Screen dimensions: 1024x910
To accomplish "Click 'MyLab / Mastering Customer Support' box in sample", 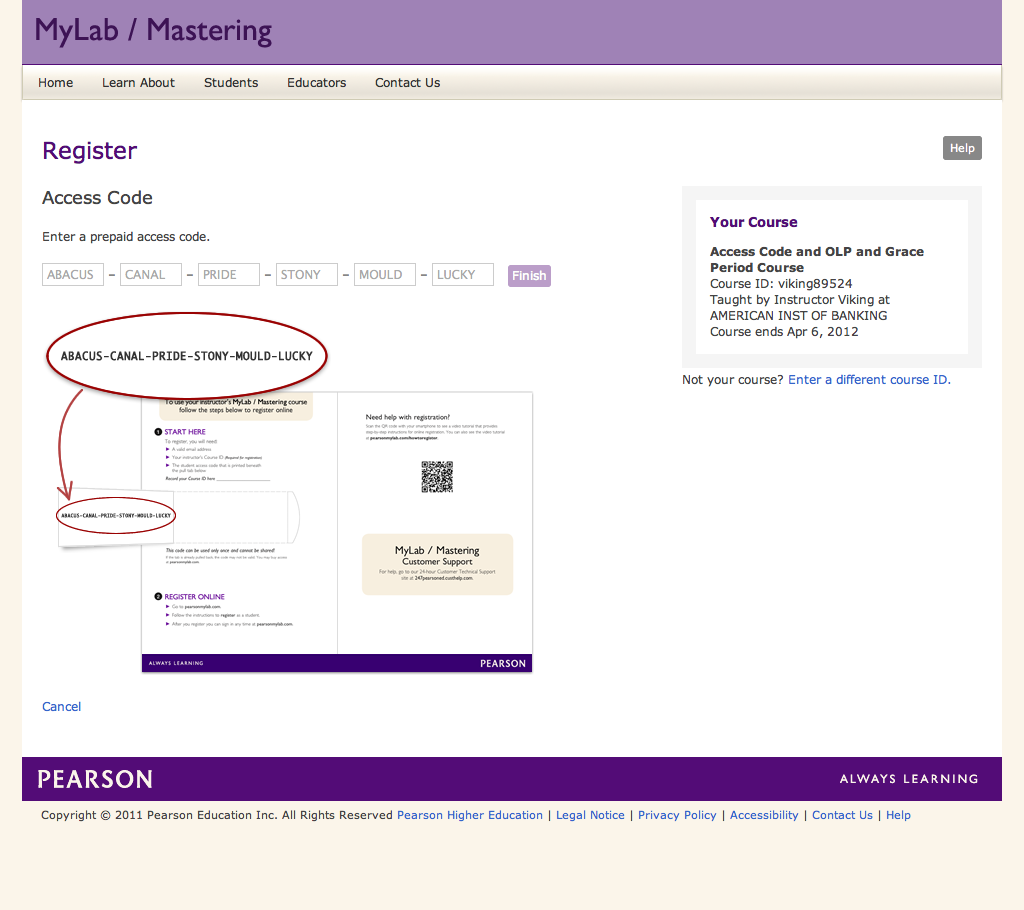I will 438,564.
